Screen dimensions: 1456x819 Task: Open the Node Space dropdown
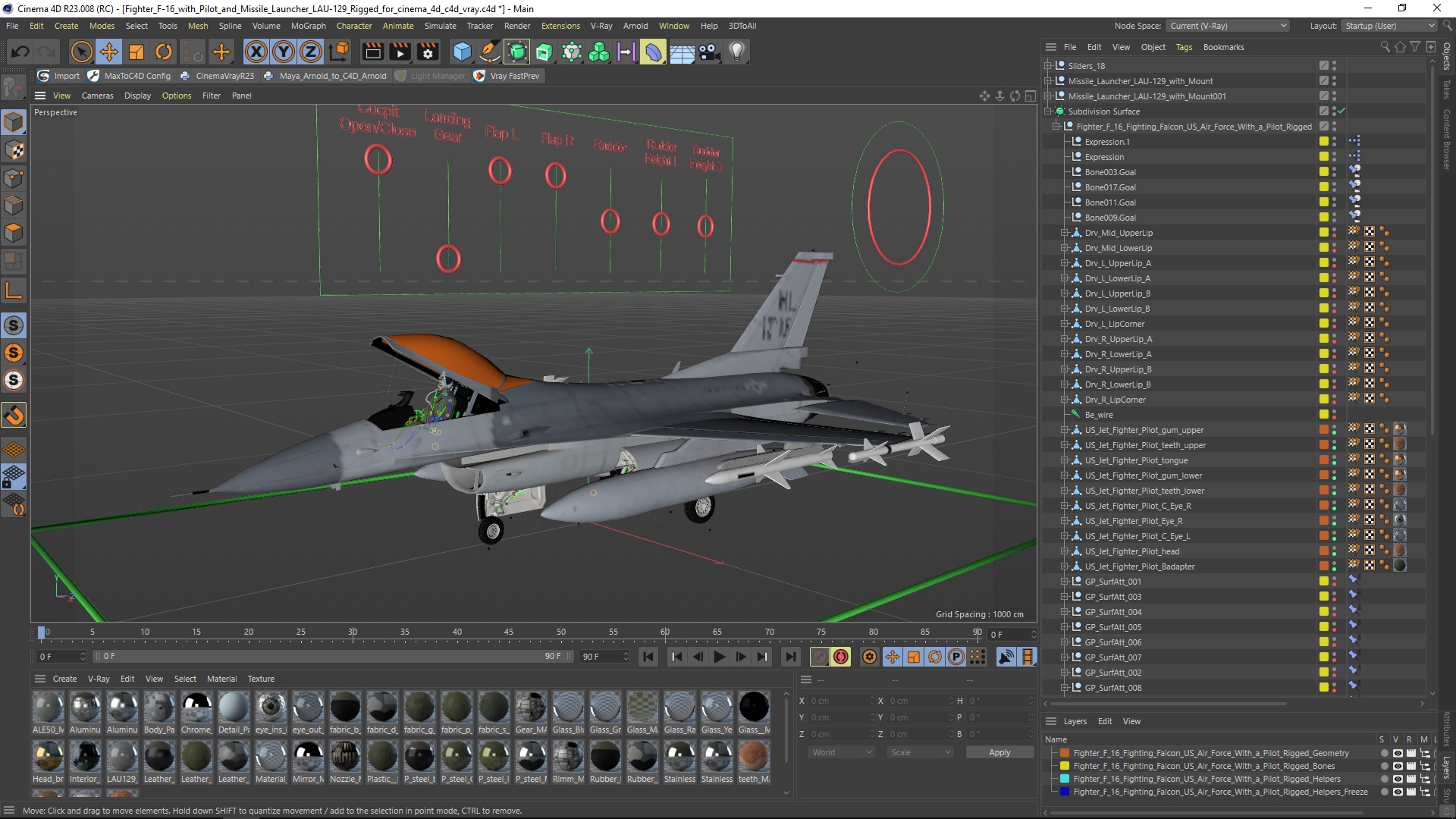point(1228,26)
